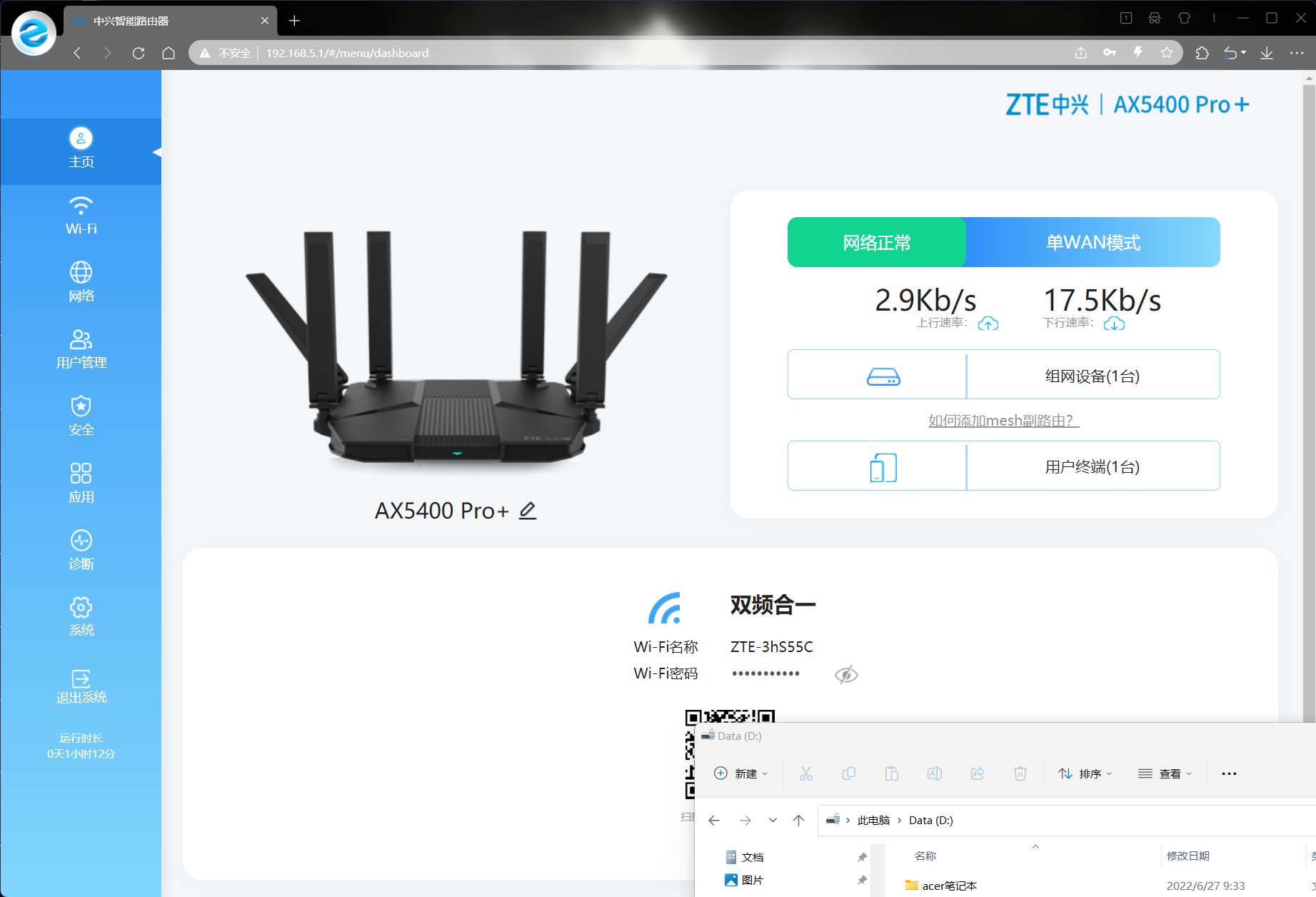Open browser downloads

pos(1267,53)
